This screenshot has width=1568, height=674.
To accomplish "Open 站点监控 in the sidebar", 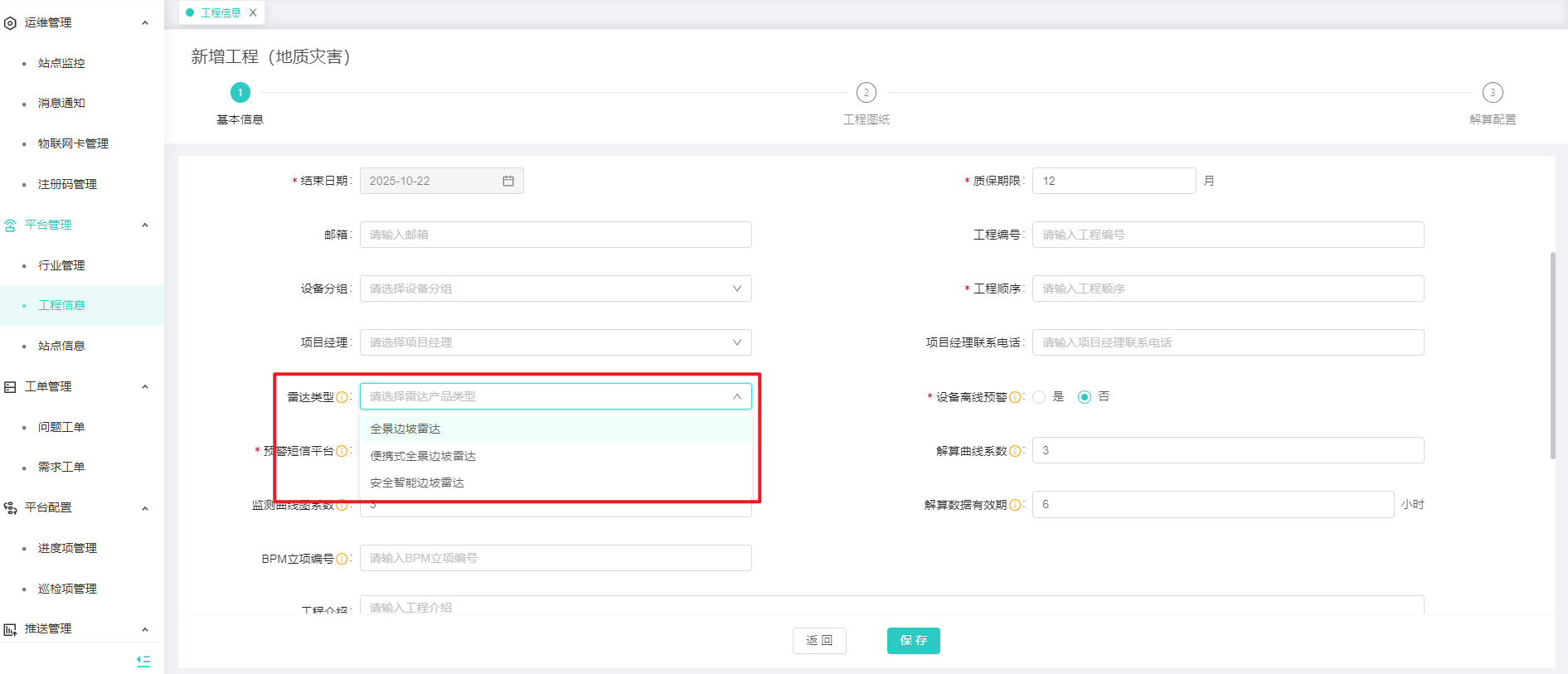I will [61, 63].
